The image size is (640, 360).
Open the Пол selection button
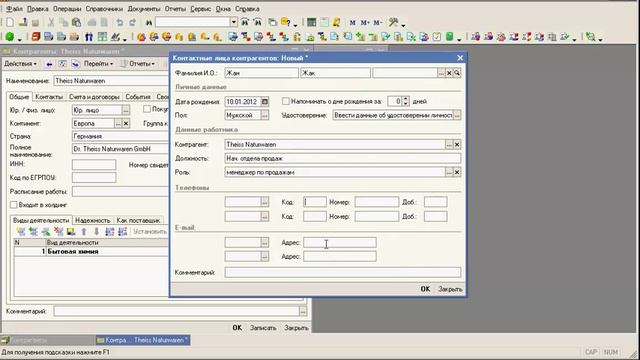coord(264,116)
